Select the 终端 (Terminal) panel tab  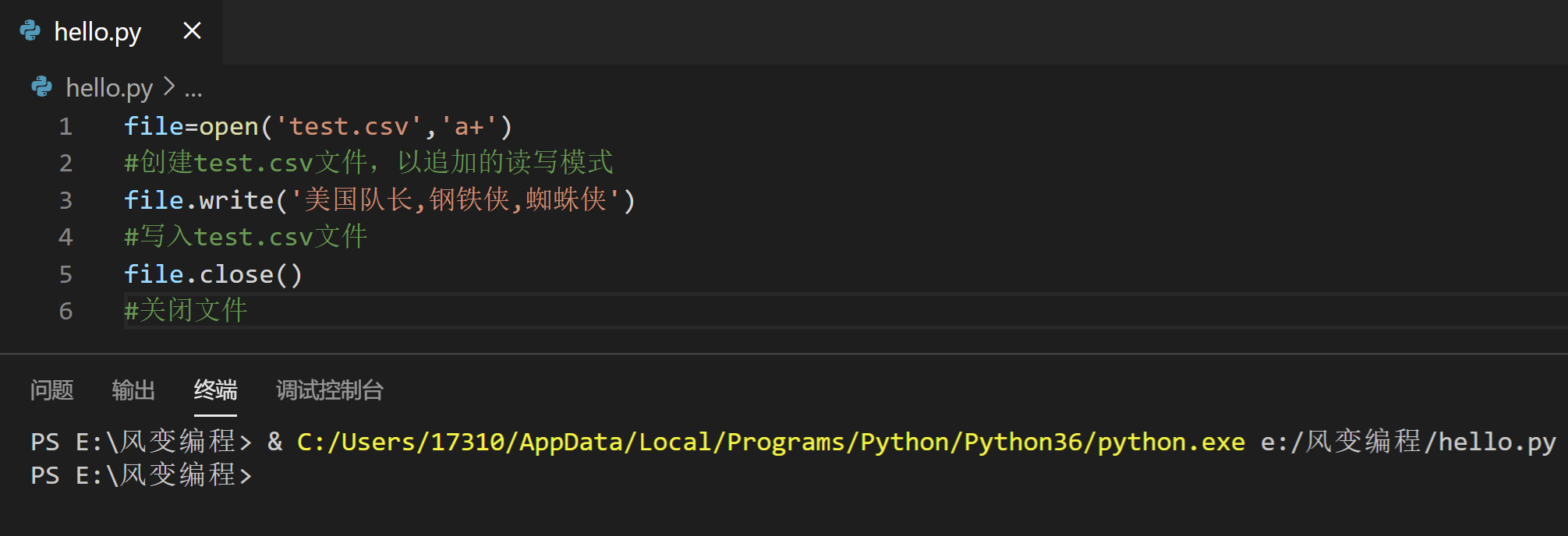215,390
